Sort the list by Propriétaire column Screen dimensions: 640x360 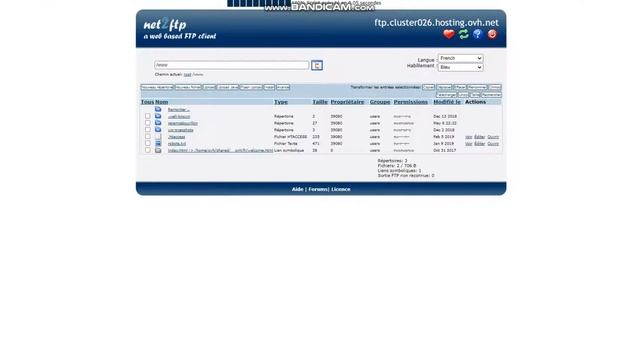point(347,102)
